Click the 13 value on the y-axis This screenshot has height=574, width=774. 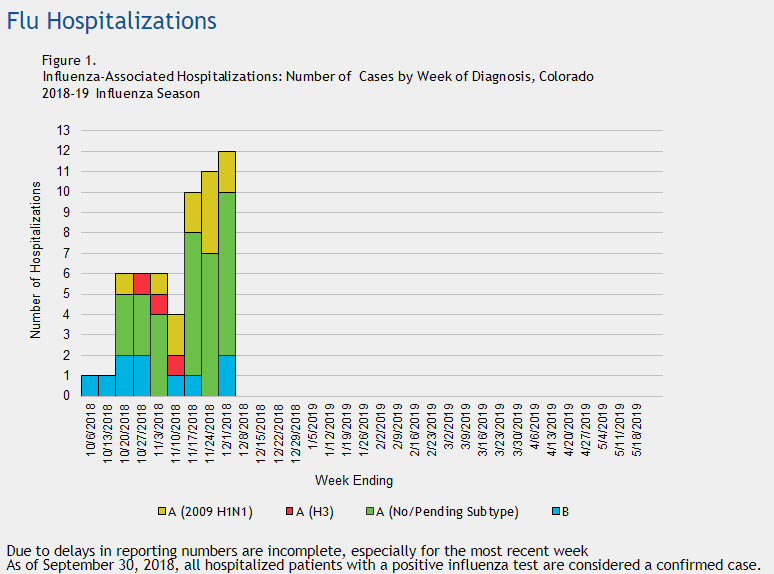point(64,130)
